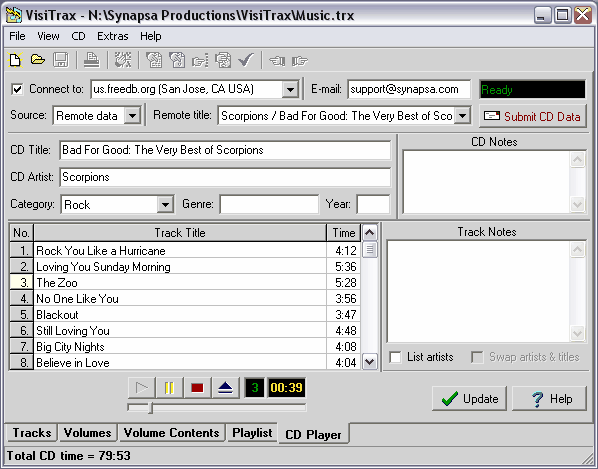Screen dimensions: 598x469
Task: Click the VisiTrax application icon in title bar
Action: pos(14,15)
